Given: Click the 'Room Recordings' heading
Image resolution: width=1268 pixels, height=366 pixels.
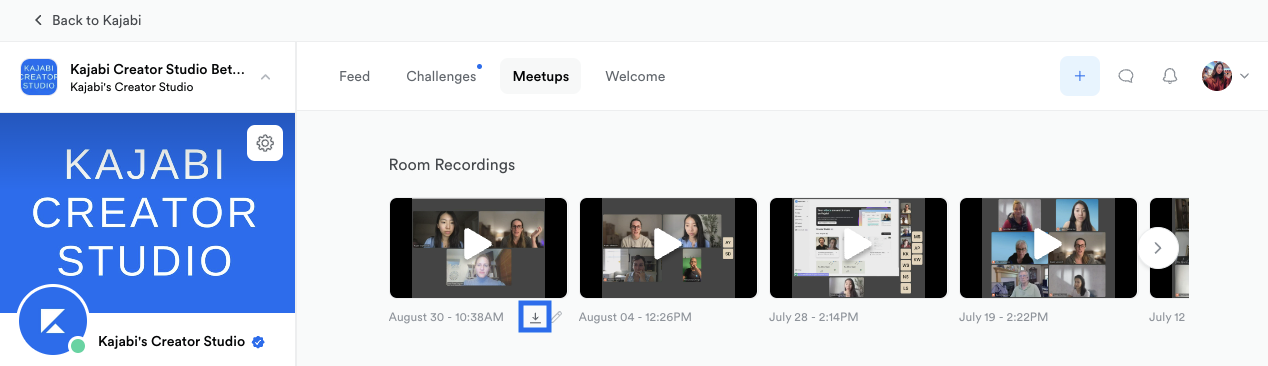Looking at the screenshot, I should 452,165.
